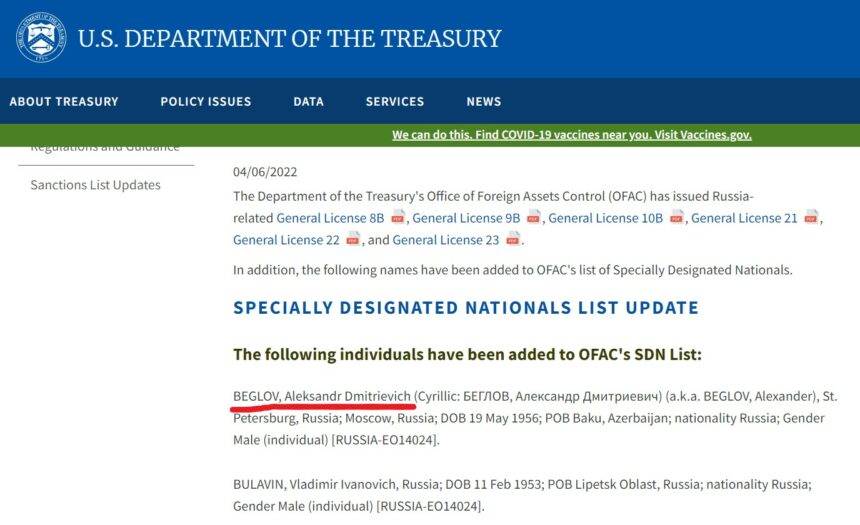
Task: Open the Services navigation menu
Action: point(395,101)
